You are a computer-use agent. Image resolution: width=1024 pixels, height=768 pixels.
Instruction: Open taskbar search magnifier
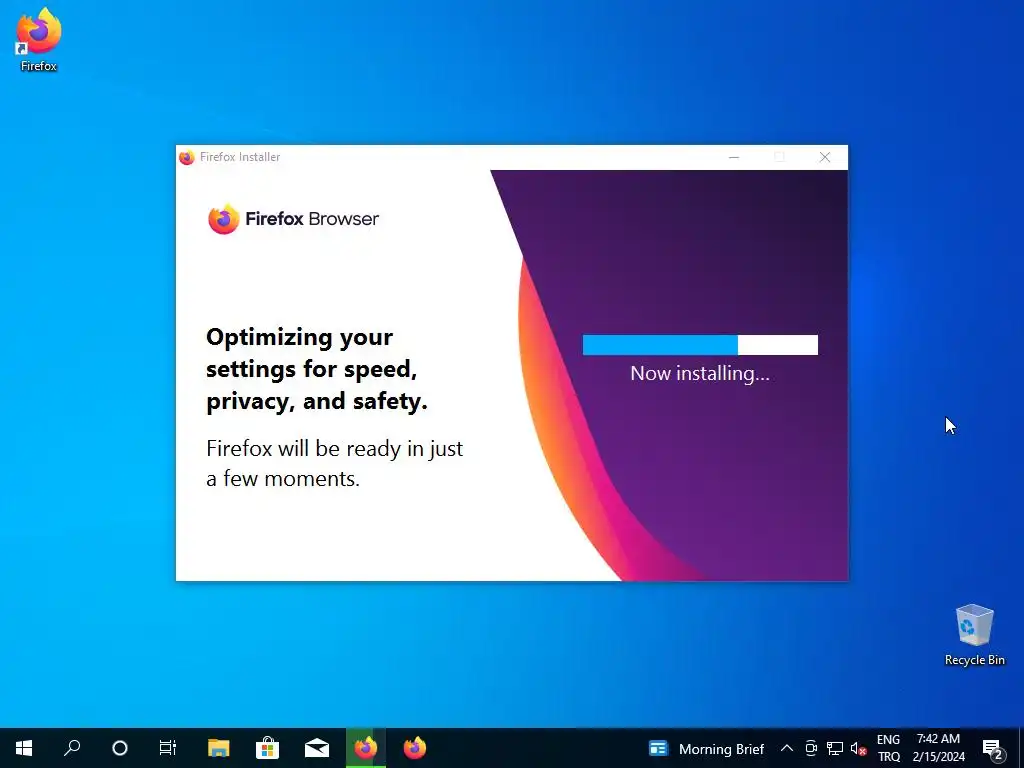72,748
